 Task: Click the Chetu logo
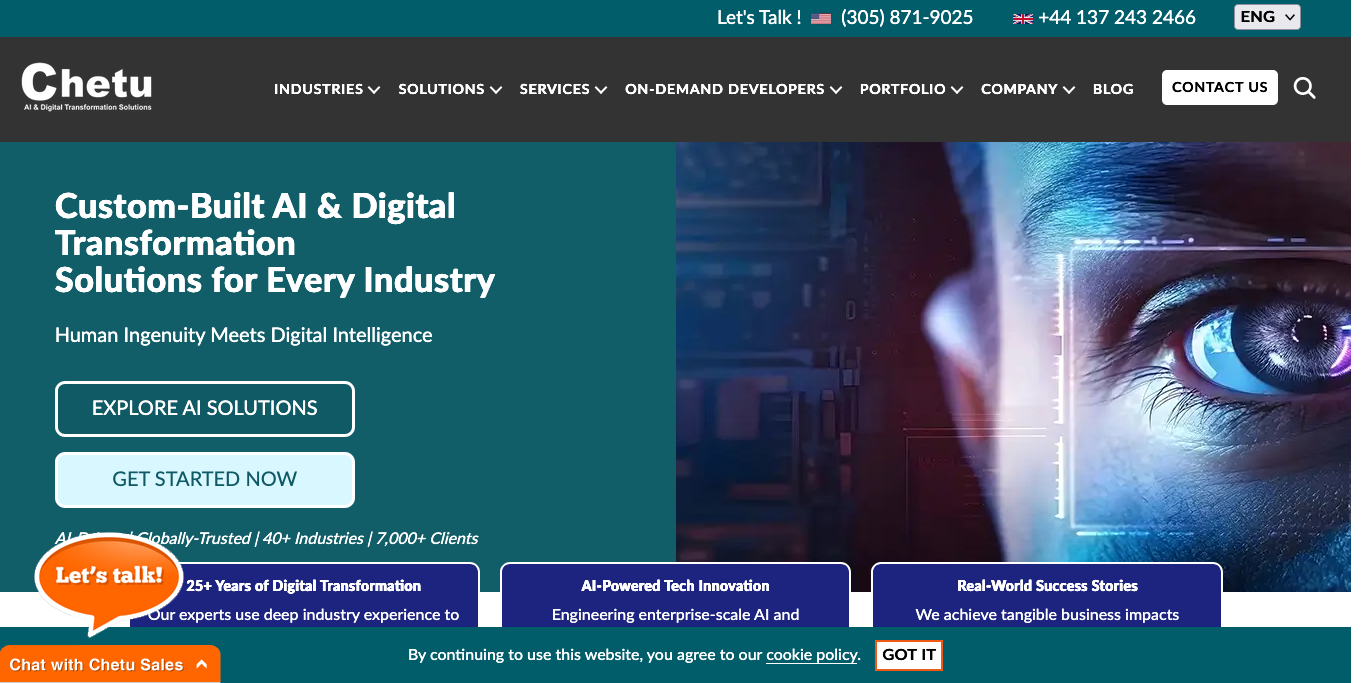pos(87,86)
